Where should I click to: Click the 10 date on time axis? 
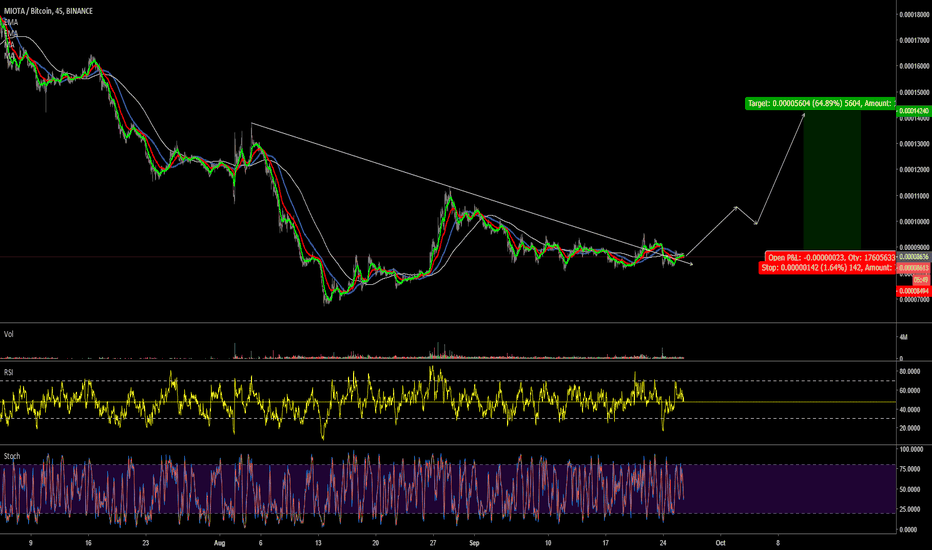[x=548, y=543]
